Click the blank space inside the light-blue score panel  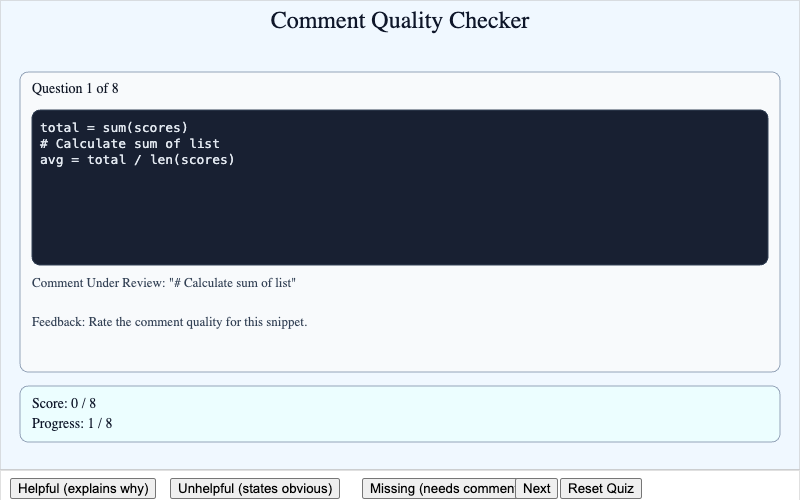coord(450,414)
